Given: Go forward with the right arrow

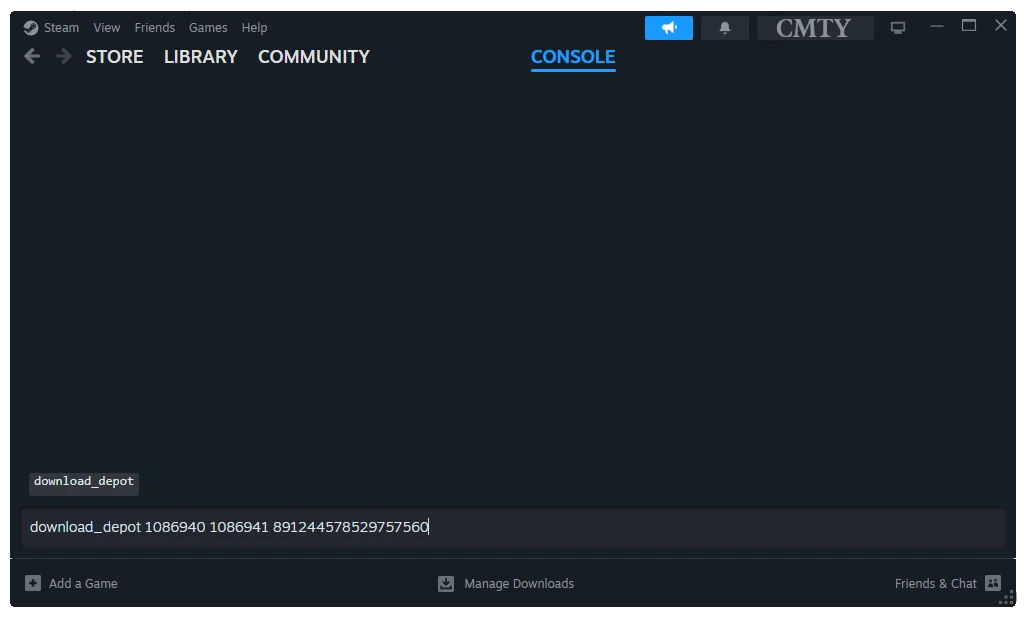Looking at the screenshot, I should point(63,56).
